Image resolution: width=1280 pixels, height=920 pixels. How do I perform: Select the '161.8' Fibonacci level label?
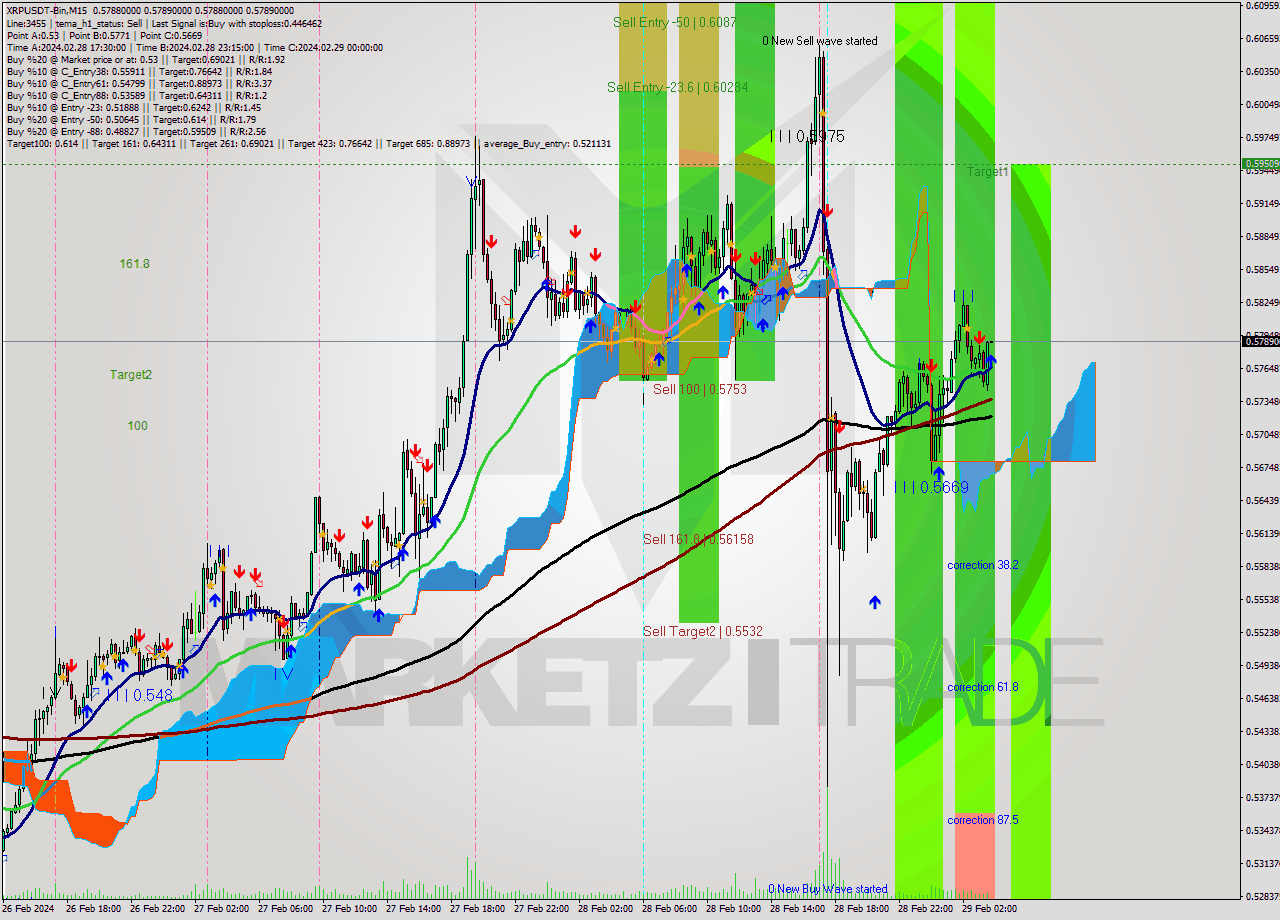click(134, 264)
